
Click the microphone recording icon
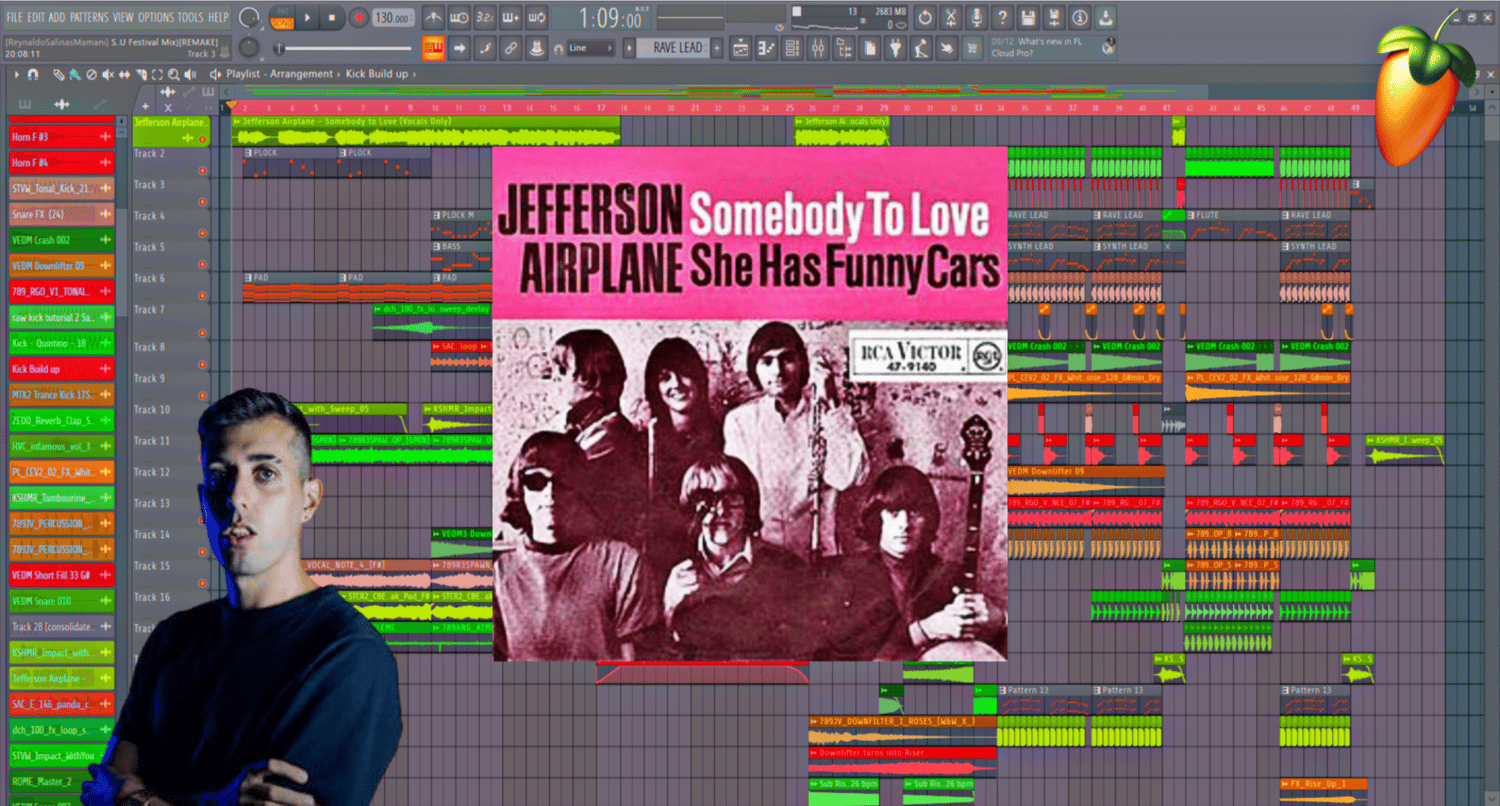[x=976, y=17]
